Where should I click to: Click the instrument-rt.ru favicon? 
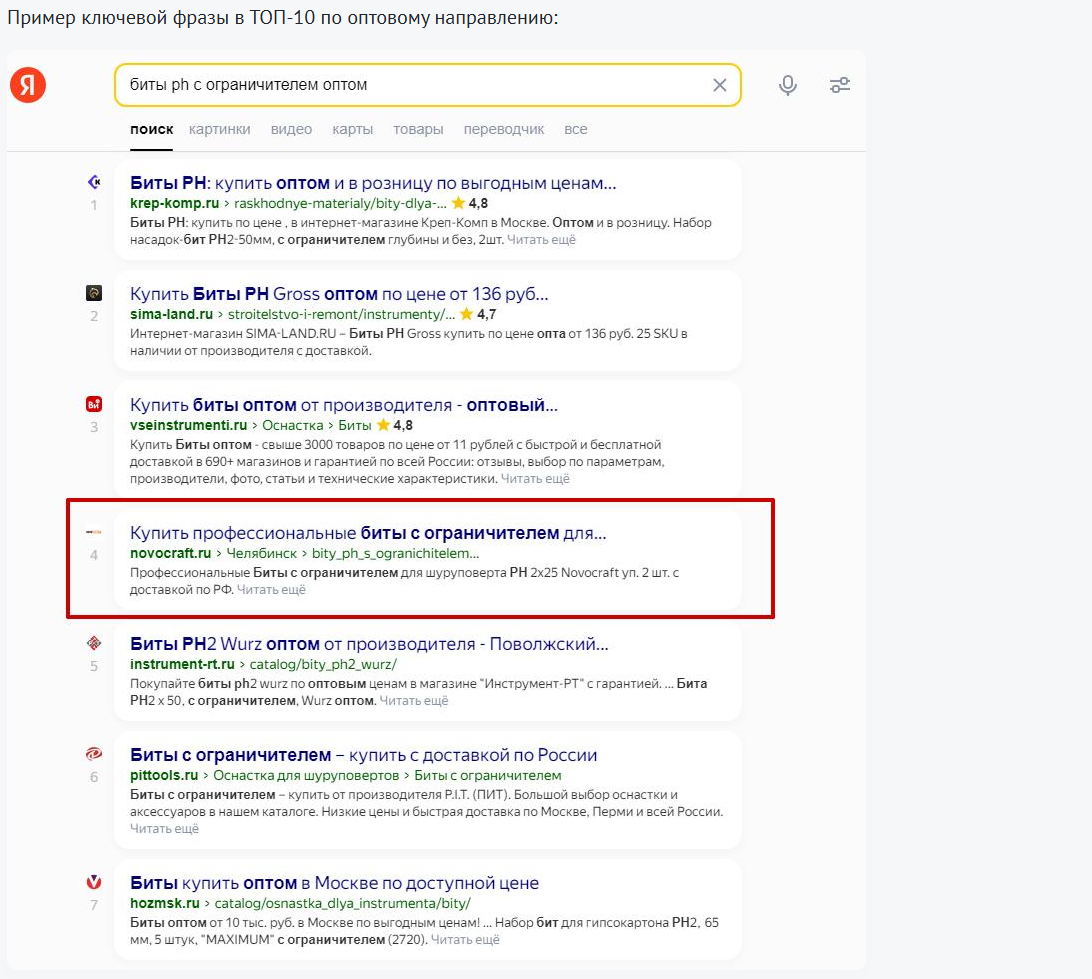point(94,643)
